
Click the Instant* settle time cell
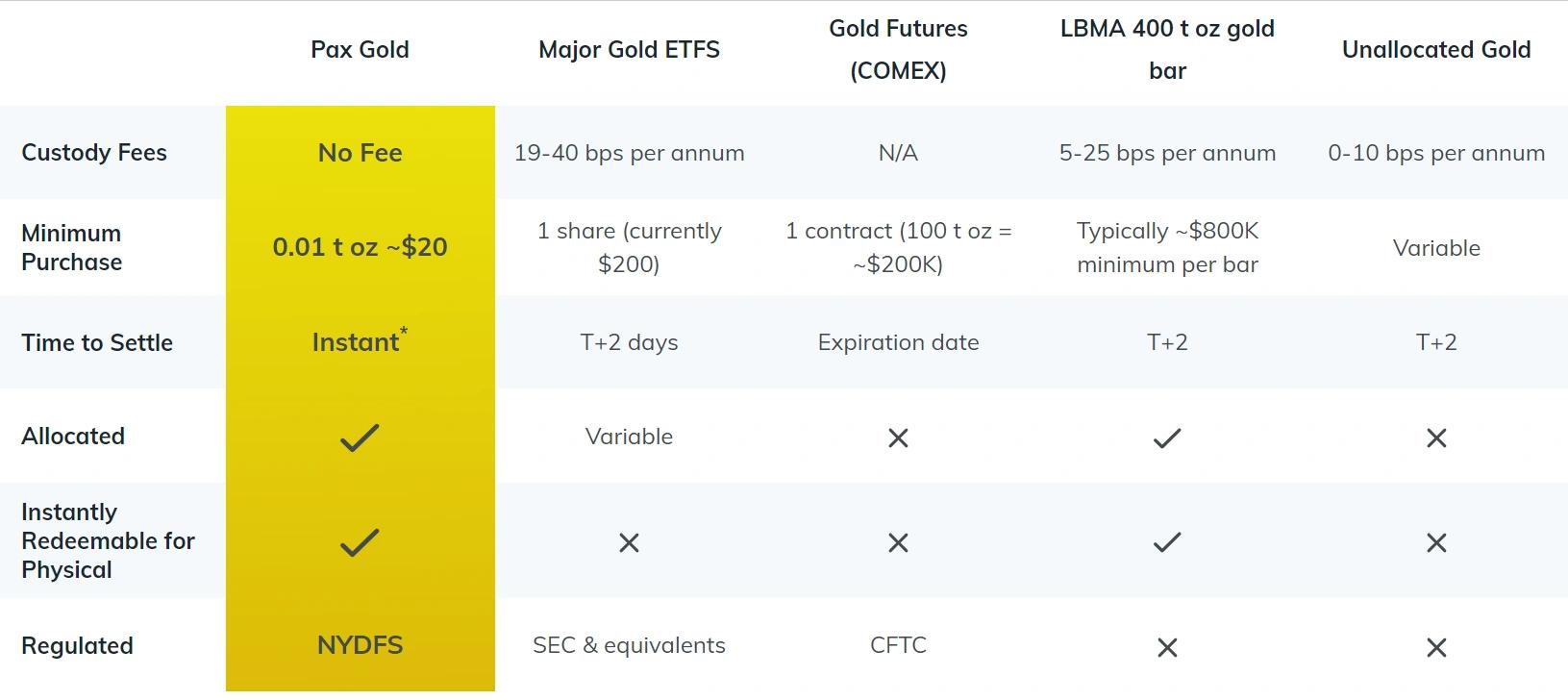click(x=360, y=340)
